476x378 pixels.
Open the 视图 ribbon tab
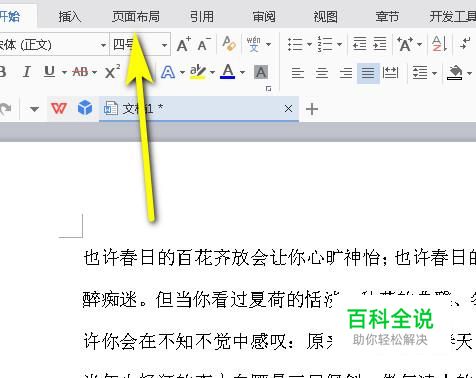(325, 16)
